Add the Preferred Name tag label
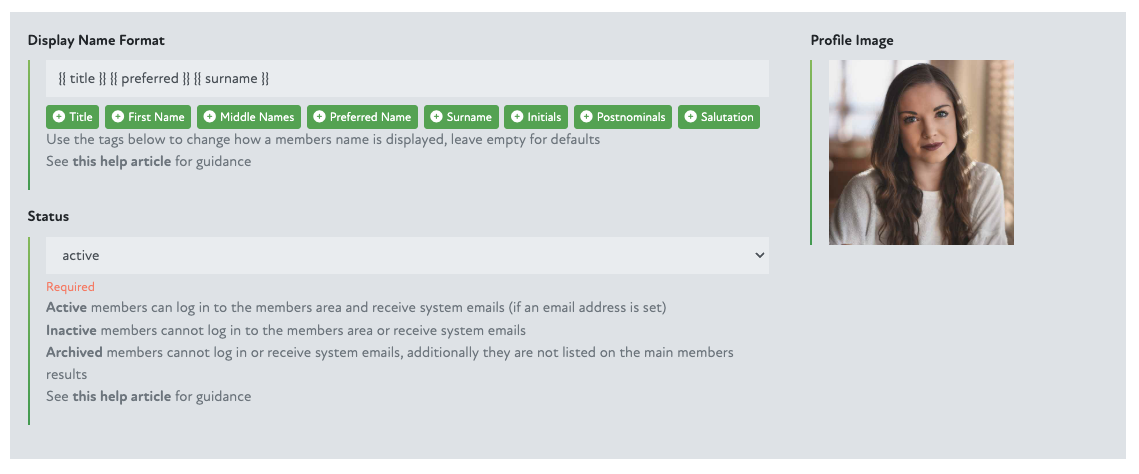This screenshot has width=1139, height=474. 370,117
